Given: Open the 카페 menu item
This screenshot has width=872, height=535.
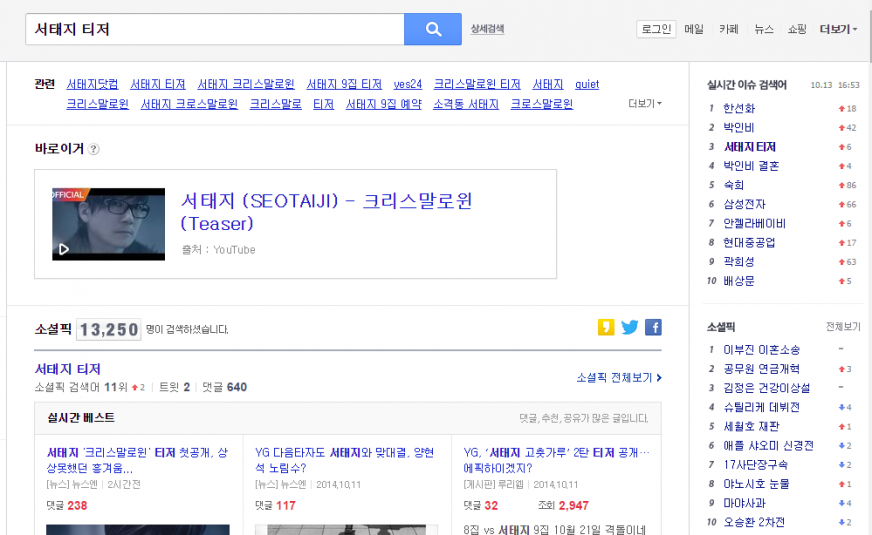Looking at the screenshot, I should pyautogui.click(x=729, y=29).
